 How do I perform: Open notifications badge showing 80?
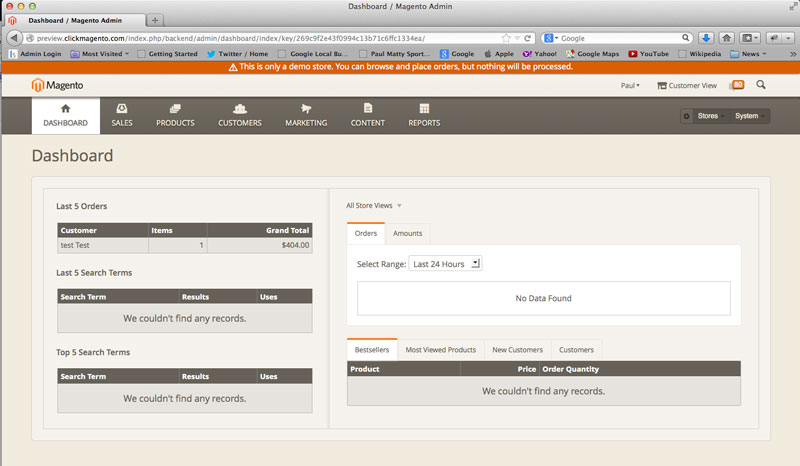[x=738, y=86]
